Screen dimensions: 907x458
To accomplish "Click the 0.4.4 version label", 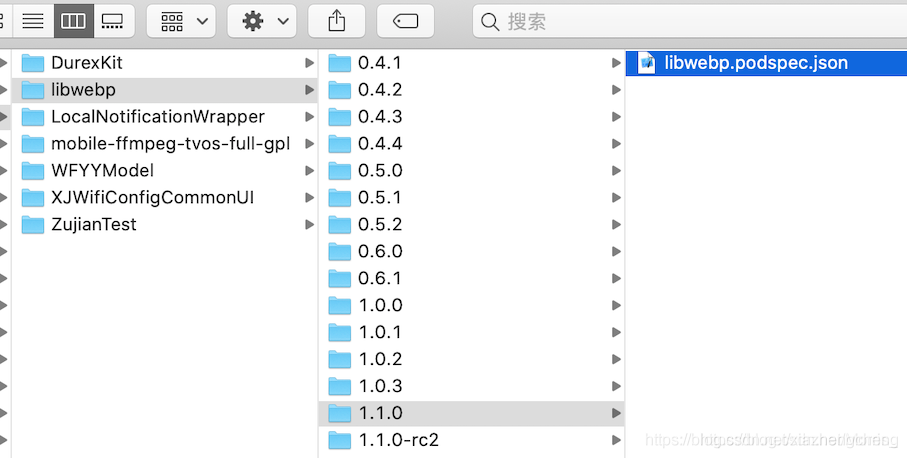I will tap(380, 143).
